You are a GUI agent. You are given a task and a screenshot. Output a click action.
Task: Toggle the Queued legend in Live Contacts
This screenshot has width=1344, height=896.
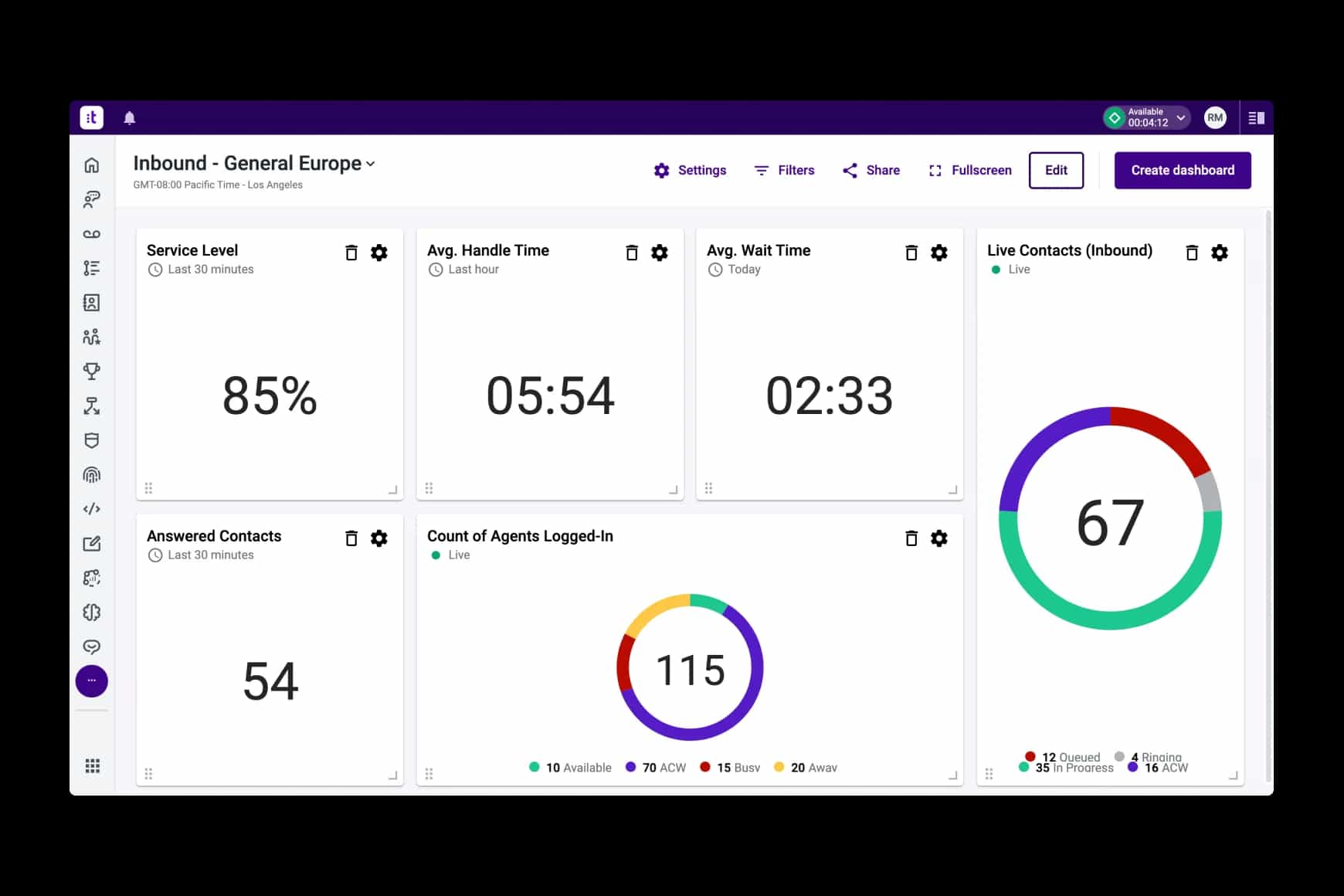pyautogui.click(x=1062, y=757)
